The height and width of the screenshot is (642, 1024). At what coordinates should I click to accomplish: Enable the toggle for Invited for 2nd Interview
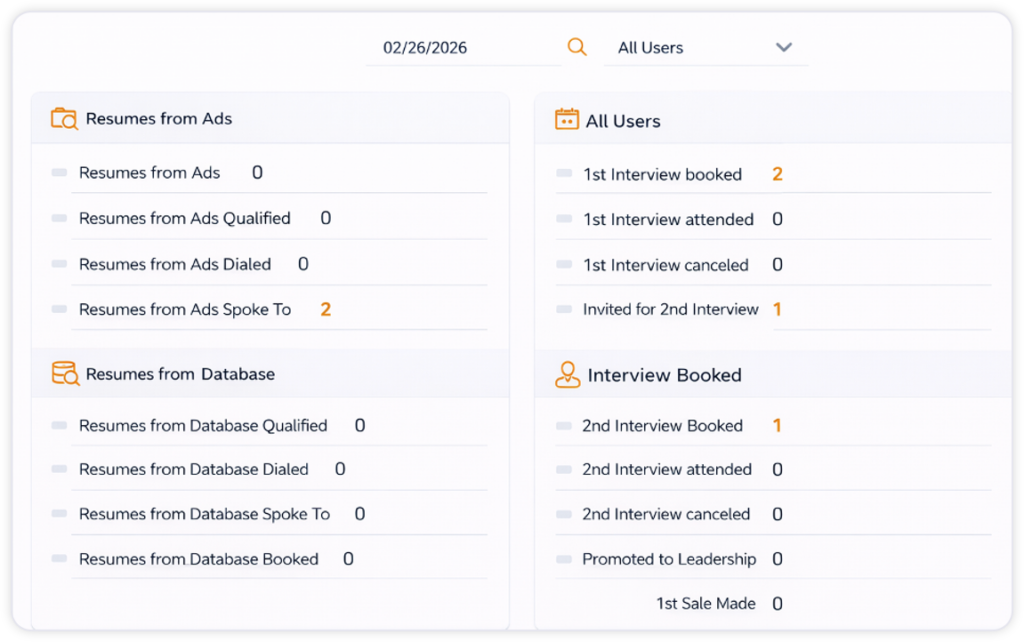pos(564,310)
